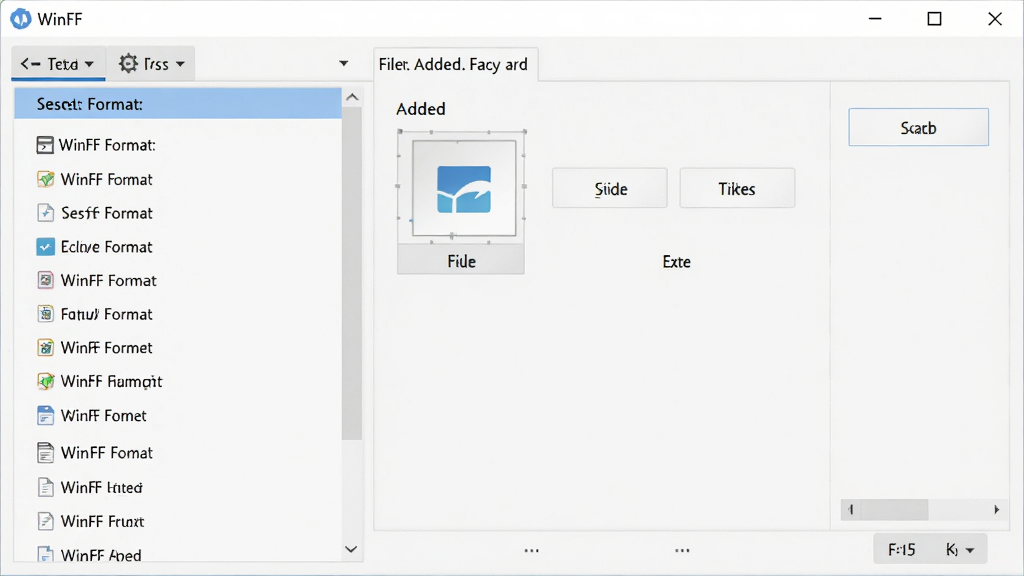Click the horizontal scrollbar thumb
This screenshot has height=576, width=1024.
click(x=894, y=509)
